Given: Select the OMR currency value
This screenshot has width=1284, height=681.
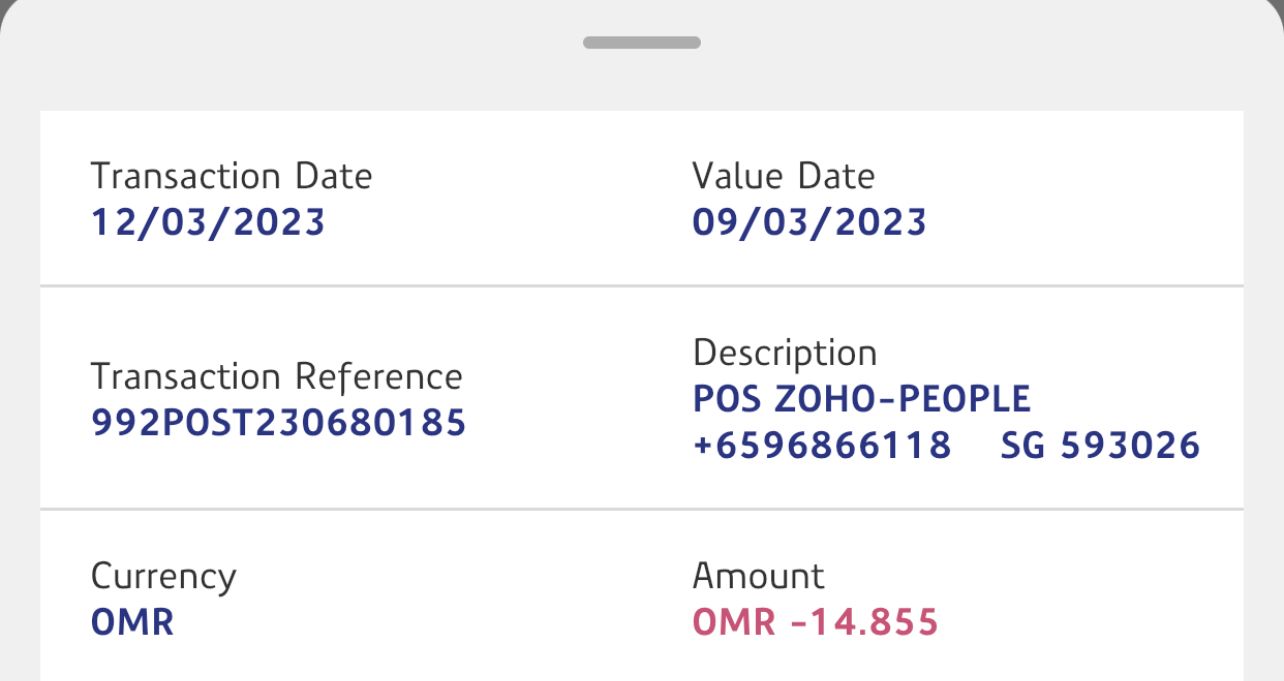Looking at the screenshot, I should (x=132, y=622).
